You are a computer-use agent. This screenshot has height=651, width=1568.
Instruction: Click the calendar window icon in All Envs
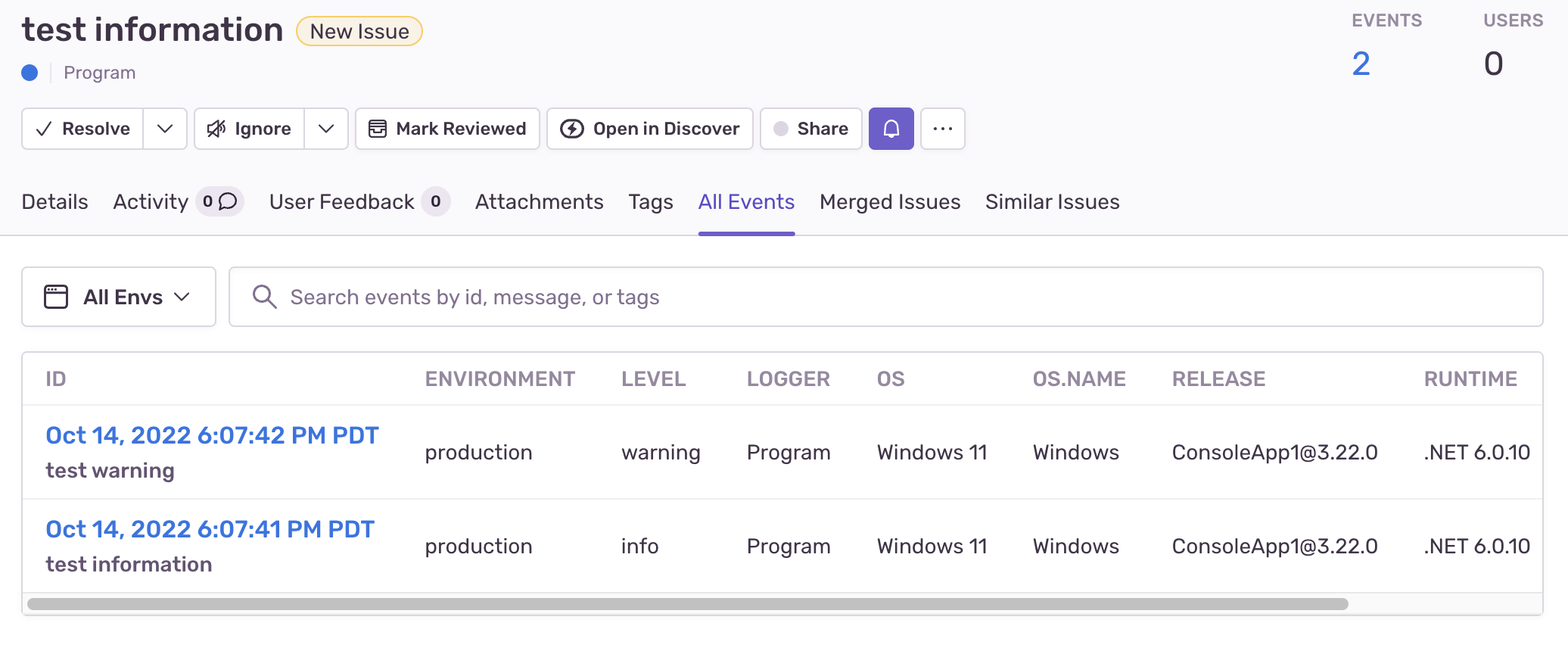pos(56,297)
